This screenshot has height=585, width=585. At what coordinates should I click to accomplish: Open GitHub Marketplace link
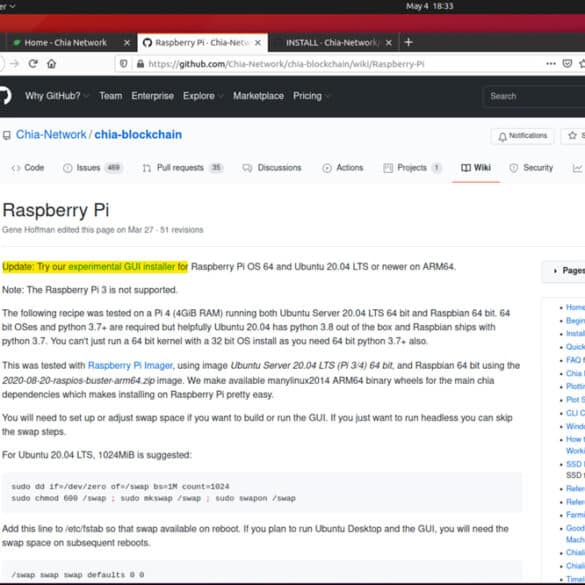(258, 96)
